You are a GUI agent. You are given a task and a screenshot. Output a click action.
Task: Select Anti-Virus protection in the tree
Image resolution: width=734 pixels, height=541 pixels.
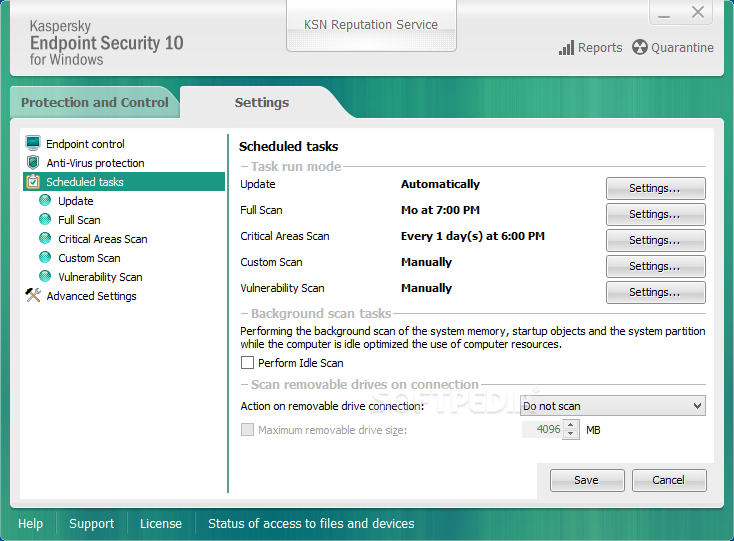click(95, 163)
